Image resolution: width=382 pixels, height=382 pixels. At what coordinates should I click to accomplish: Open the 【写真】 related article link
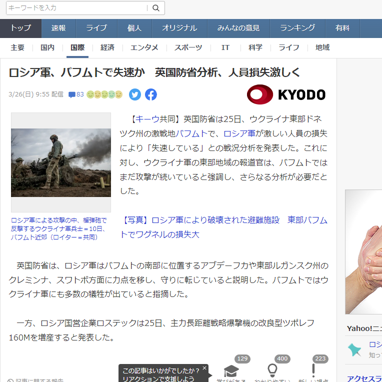click(224, 227)
